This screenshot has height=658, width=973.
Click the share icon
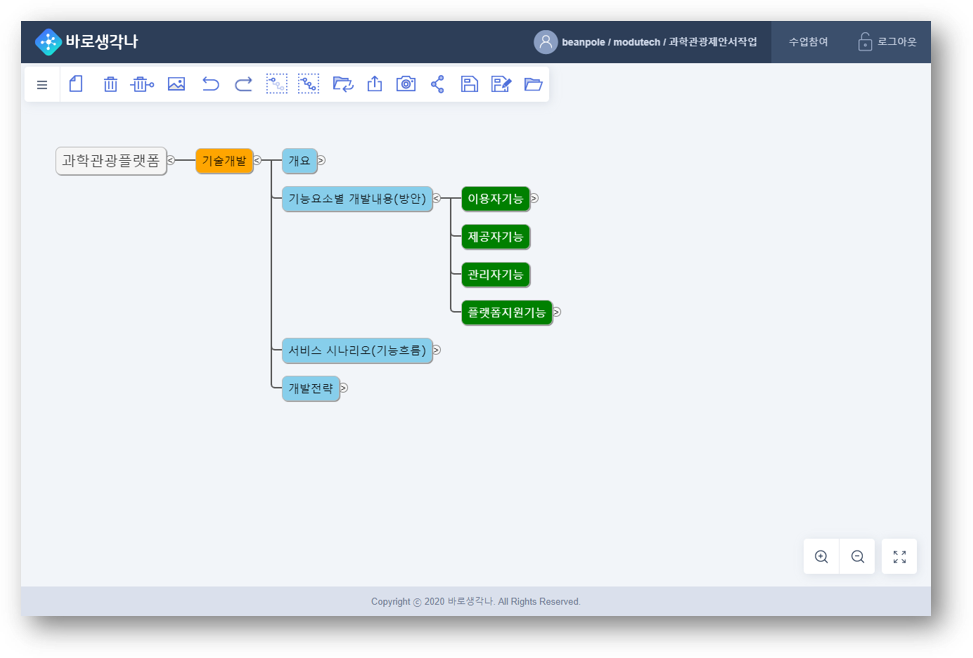(x=438, y=84)
